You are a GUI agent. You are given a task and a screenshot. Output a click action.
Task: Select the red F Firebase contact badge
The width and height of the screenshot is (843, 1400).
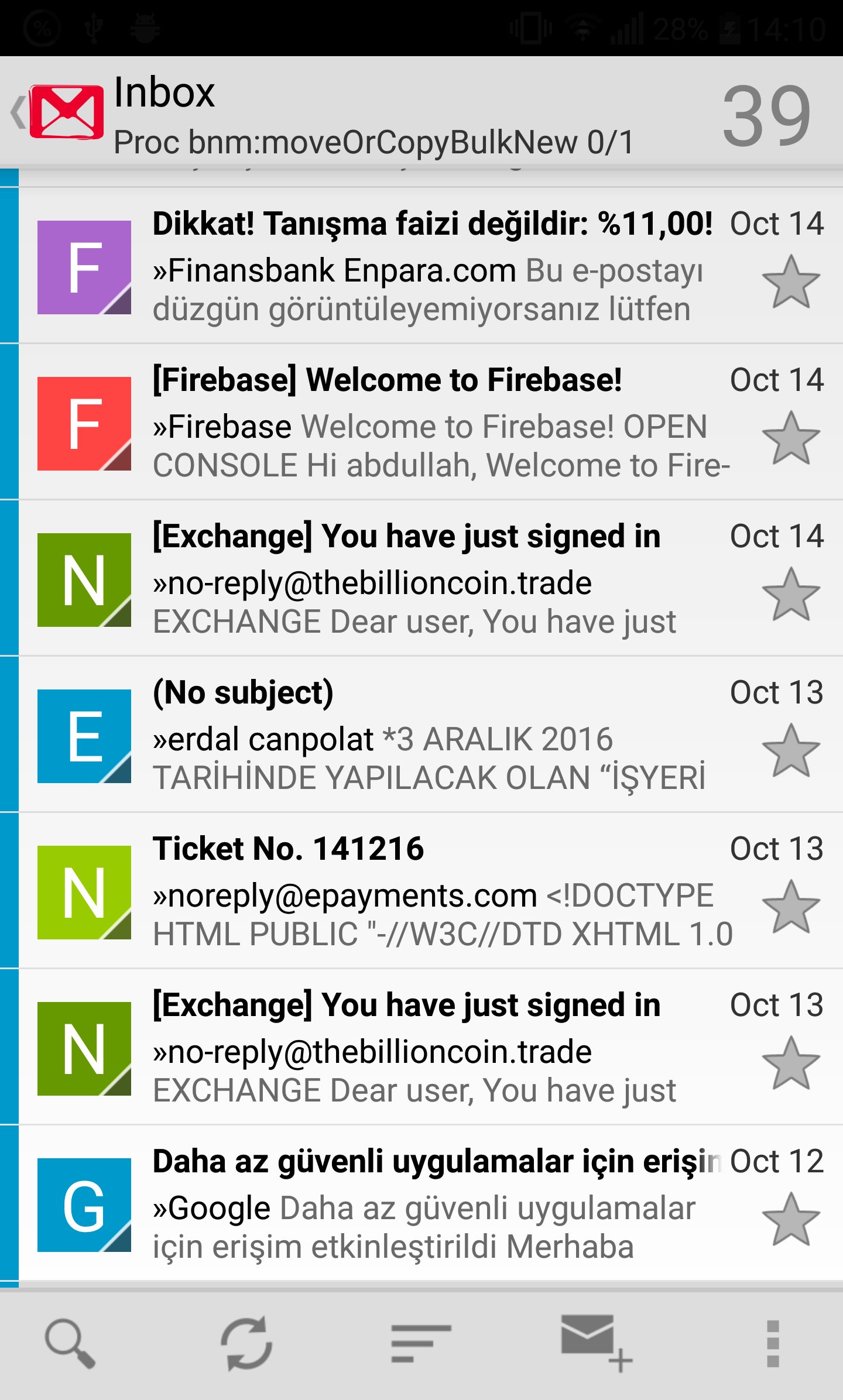[x=84, y=424]
